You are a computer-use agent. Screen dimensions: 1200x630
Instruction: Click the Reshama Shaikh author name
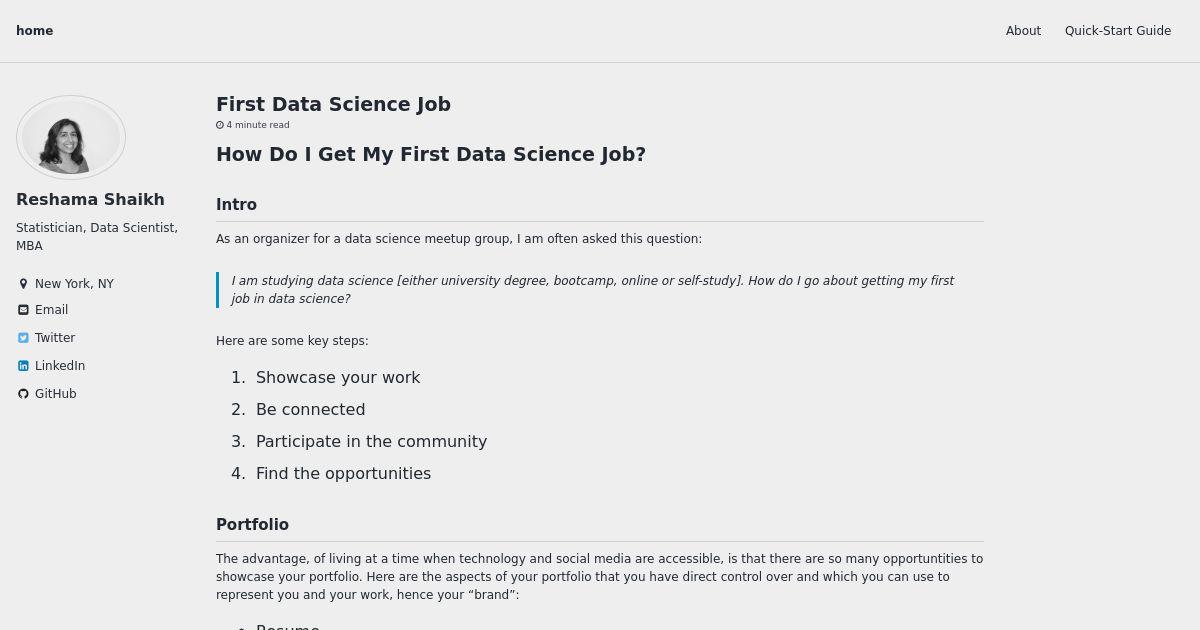pos(90,199)
